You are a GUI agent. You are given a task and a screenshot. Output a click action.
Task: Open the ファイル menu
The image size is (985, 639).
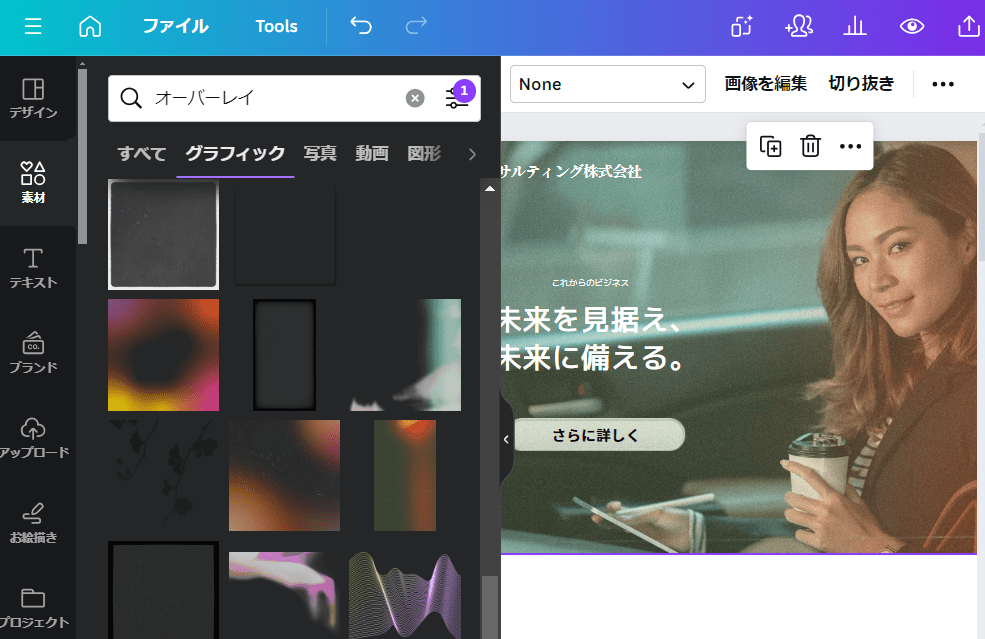click(175, 27)
